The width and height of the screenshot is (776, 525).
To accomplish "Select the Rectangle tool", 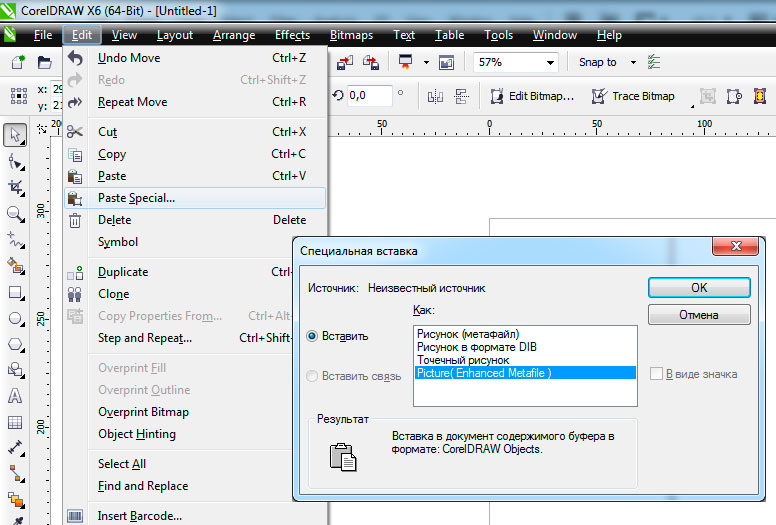I will 16,292.
